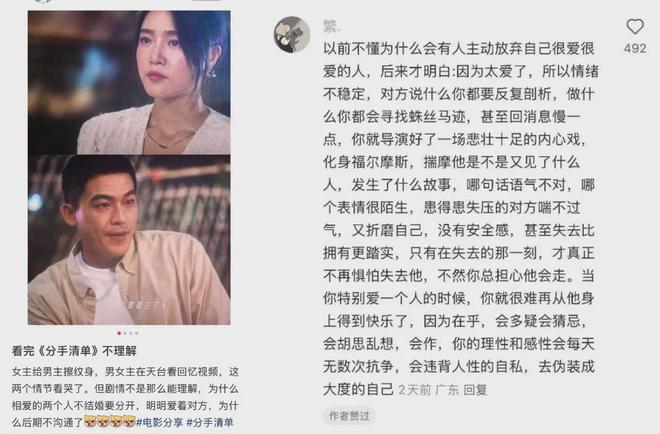Click the 2天前 timestamp
Viewport: 660px width, 434px height.
click(x=415, y=390)
